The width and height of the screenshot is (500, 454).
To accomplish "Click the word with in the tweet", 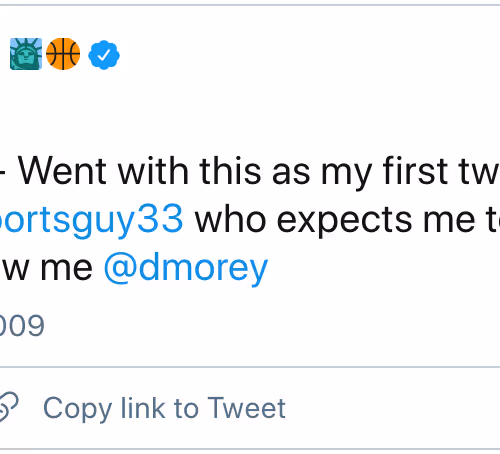I will (x=154, y=171).
